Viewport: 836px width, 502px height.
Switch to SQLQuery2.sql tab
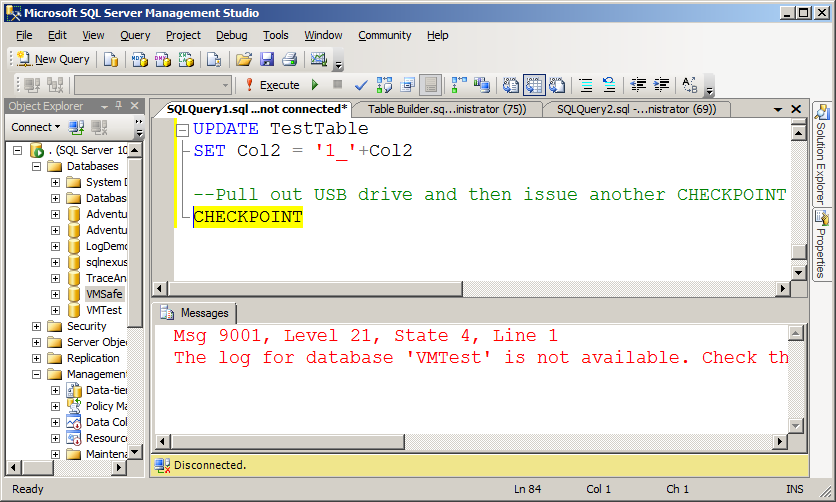click(x=636, y=109)
